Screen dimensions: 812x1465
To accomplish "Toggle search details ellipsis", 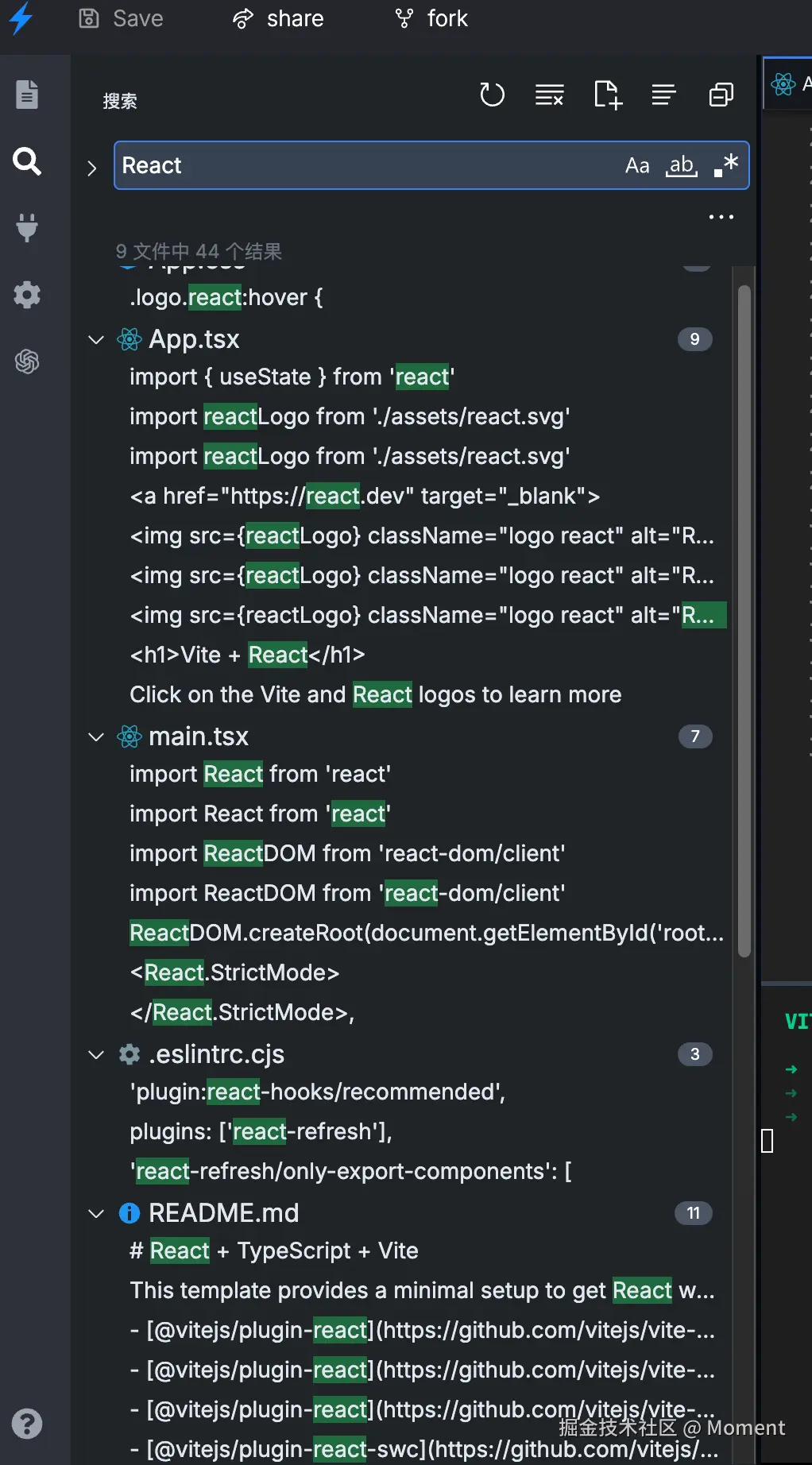I will point(721,217).
